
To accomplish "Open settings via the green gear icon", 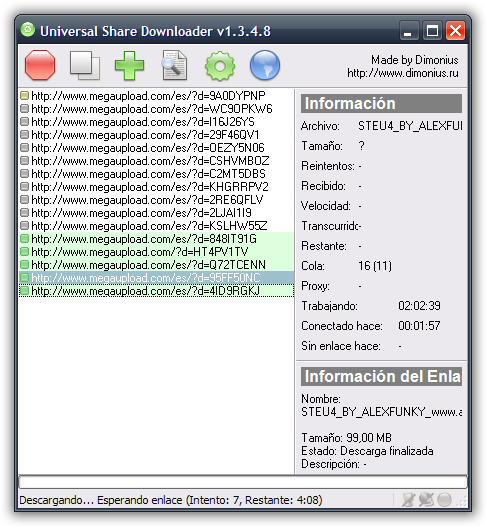I will 220,65.
